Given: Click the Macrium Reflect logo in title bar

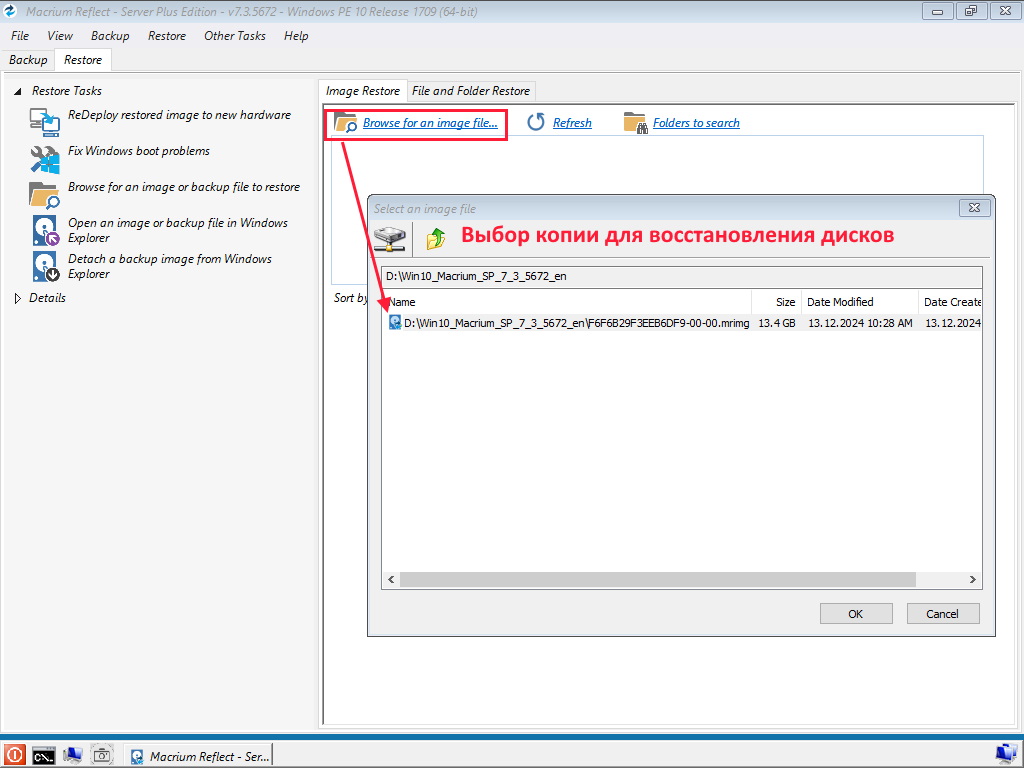Looking at the screenshot, I should pos(10,11).
